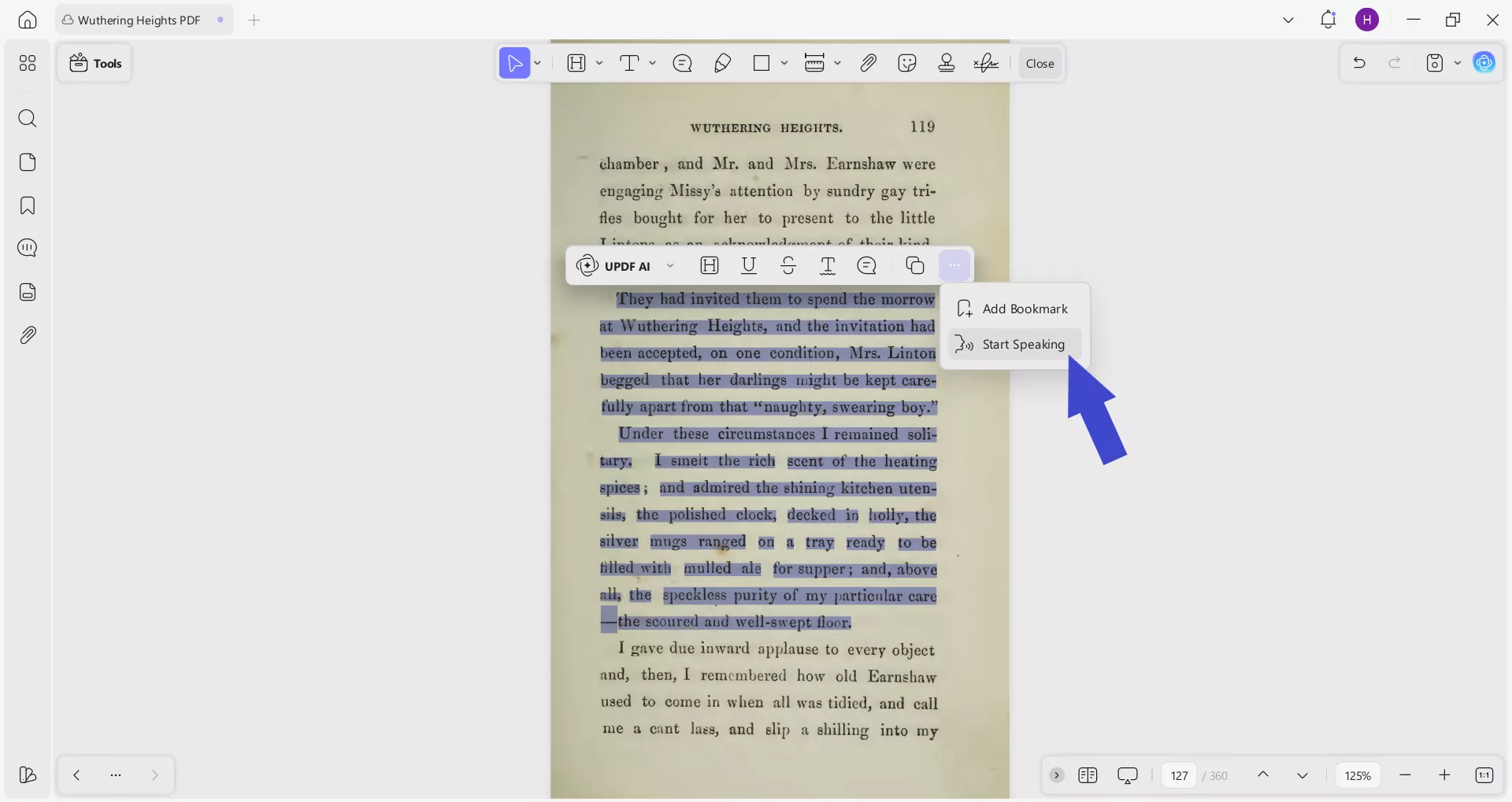This screenshot has height=802, width=1512.
Task: Apply squiggly/text markup to selection
Action: coord(828,265)
